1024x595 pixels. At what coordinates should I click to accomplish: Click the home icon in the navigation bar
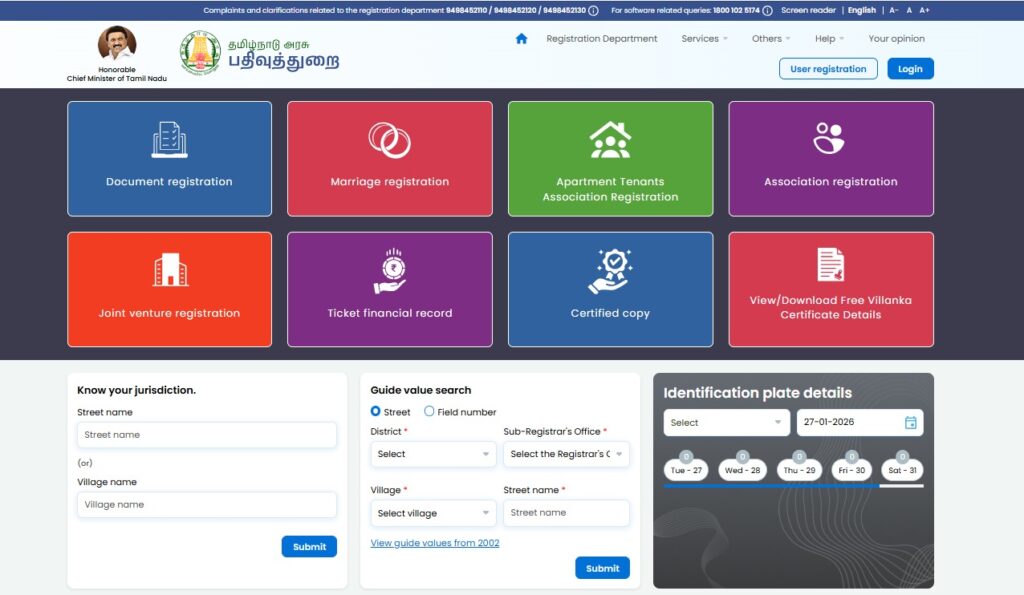pos(520,38)
